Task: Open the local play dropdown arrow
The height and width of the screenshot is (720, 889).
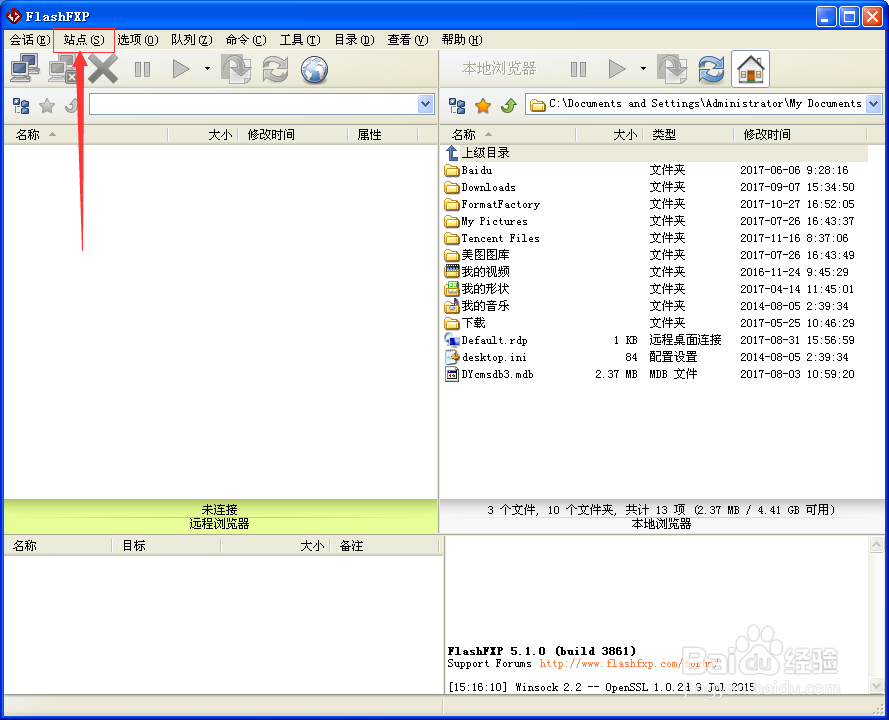Action: [x=643, y=69]
